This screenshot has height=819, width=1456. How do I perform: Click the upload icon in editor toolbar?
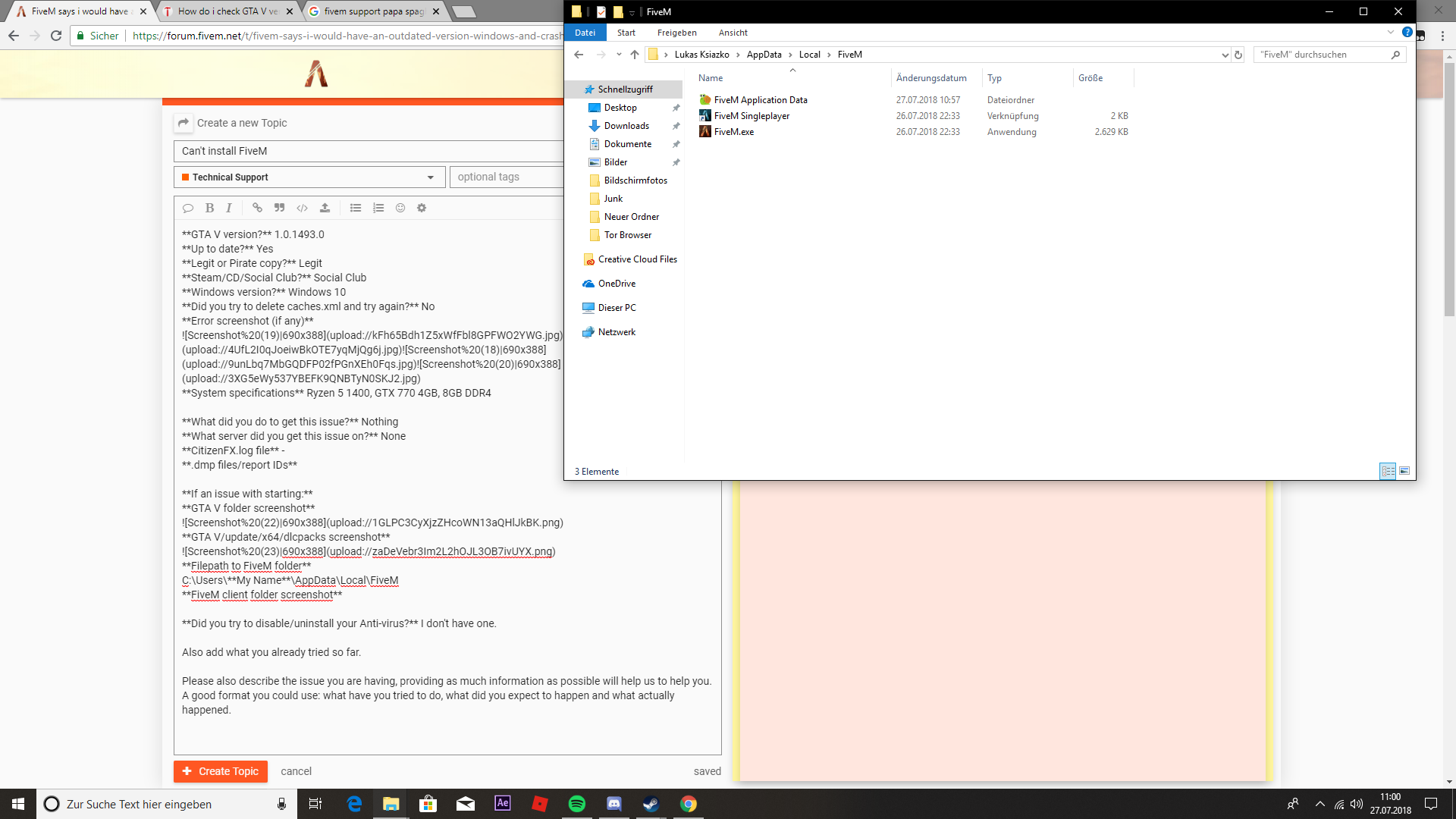click(325, 208)
